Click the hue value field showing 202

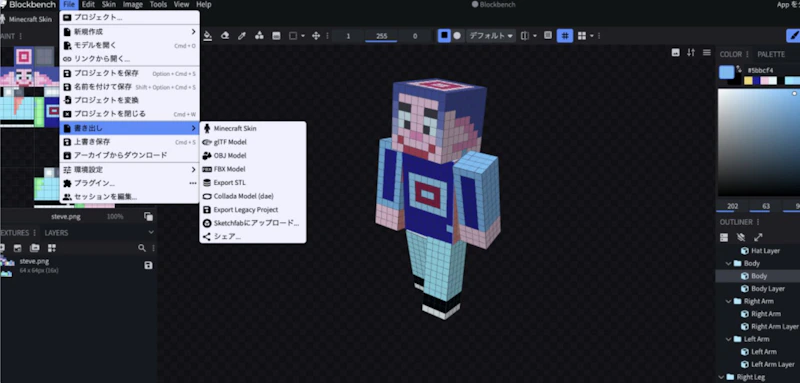(733, 206)
